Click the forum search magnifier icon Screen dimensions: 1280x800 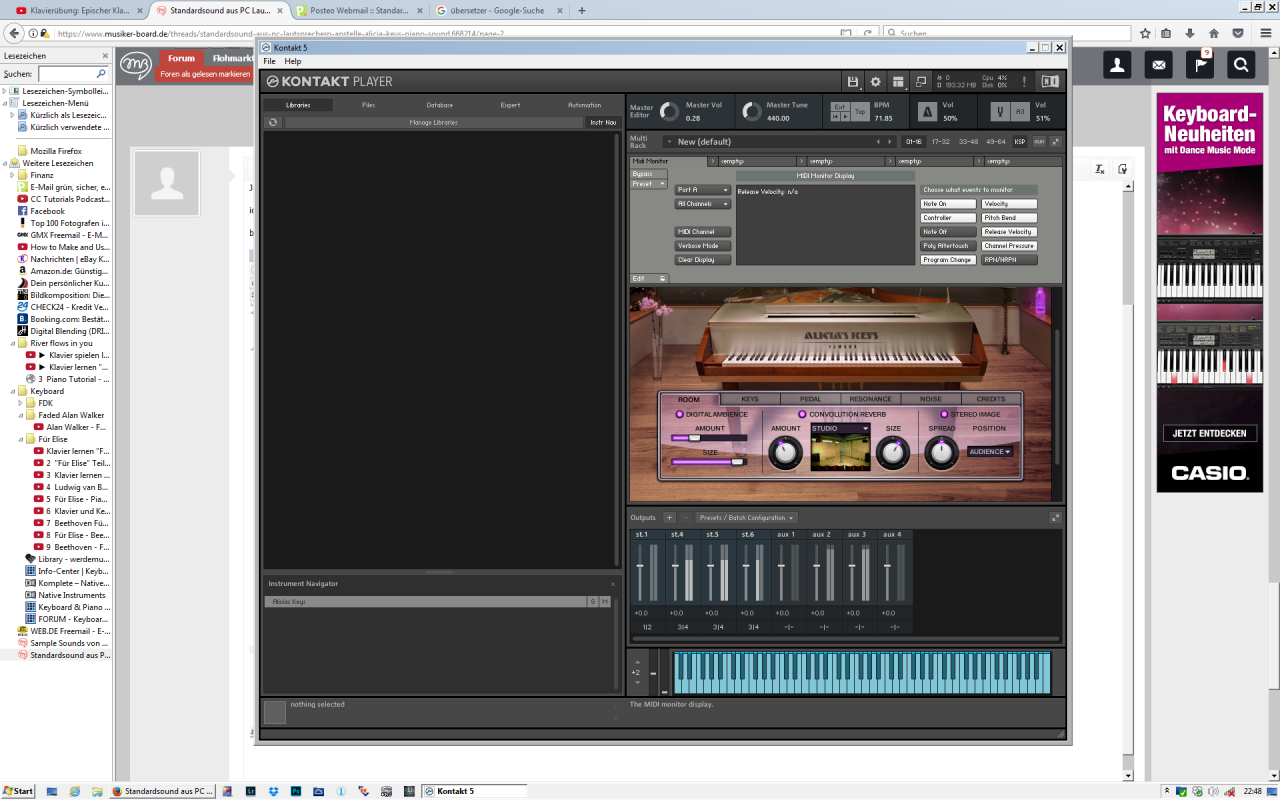pyautogui.click(x=1241, y=65)
